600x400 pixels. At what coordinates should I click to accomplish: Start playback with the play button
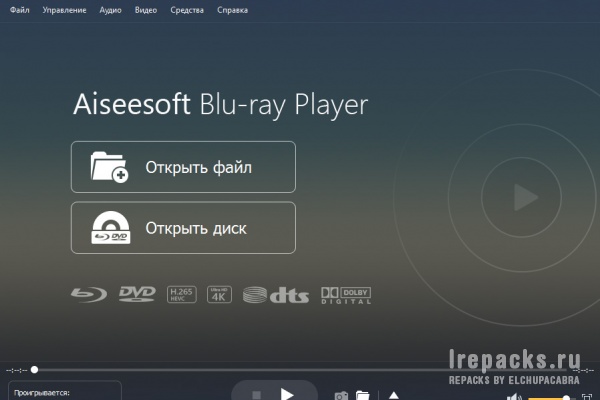pos(287,394)
